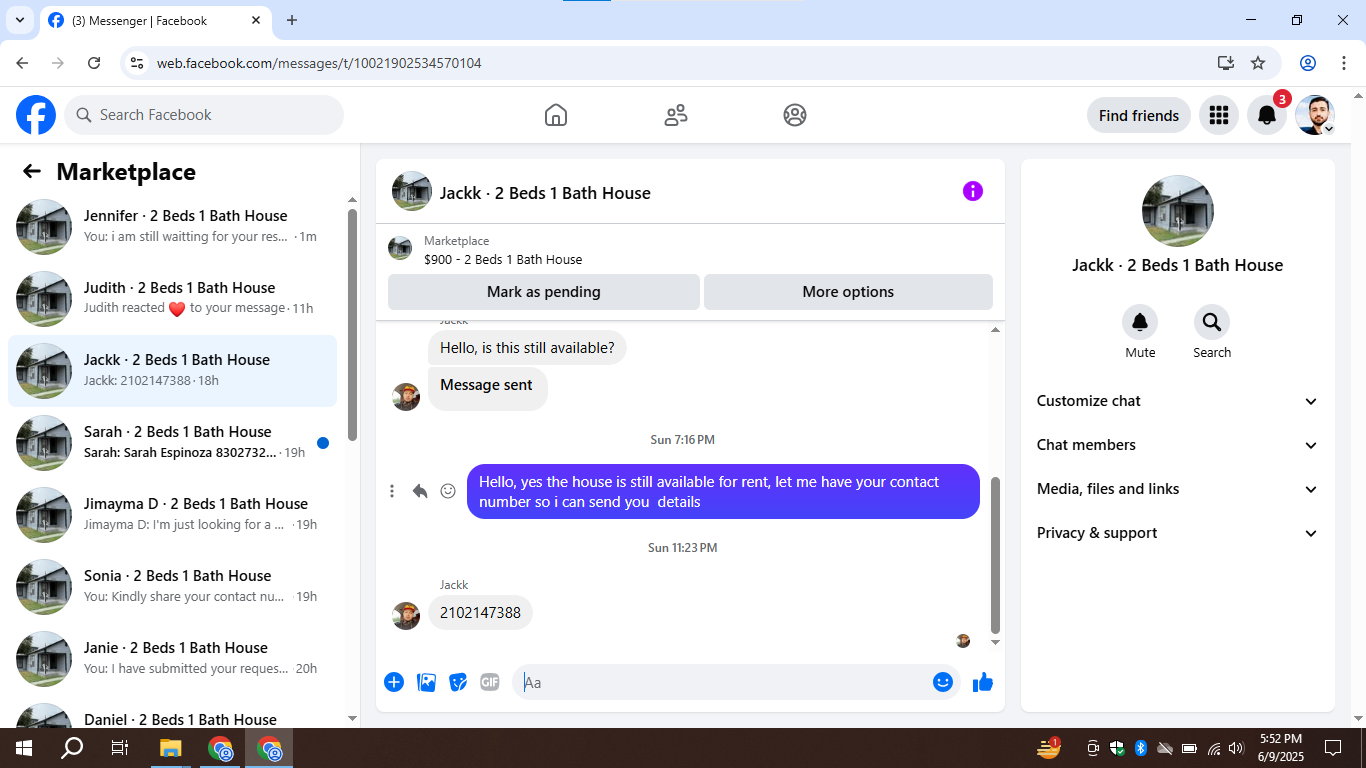Click the More options button

[x=848, y=292]
